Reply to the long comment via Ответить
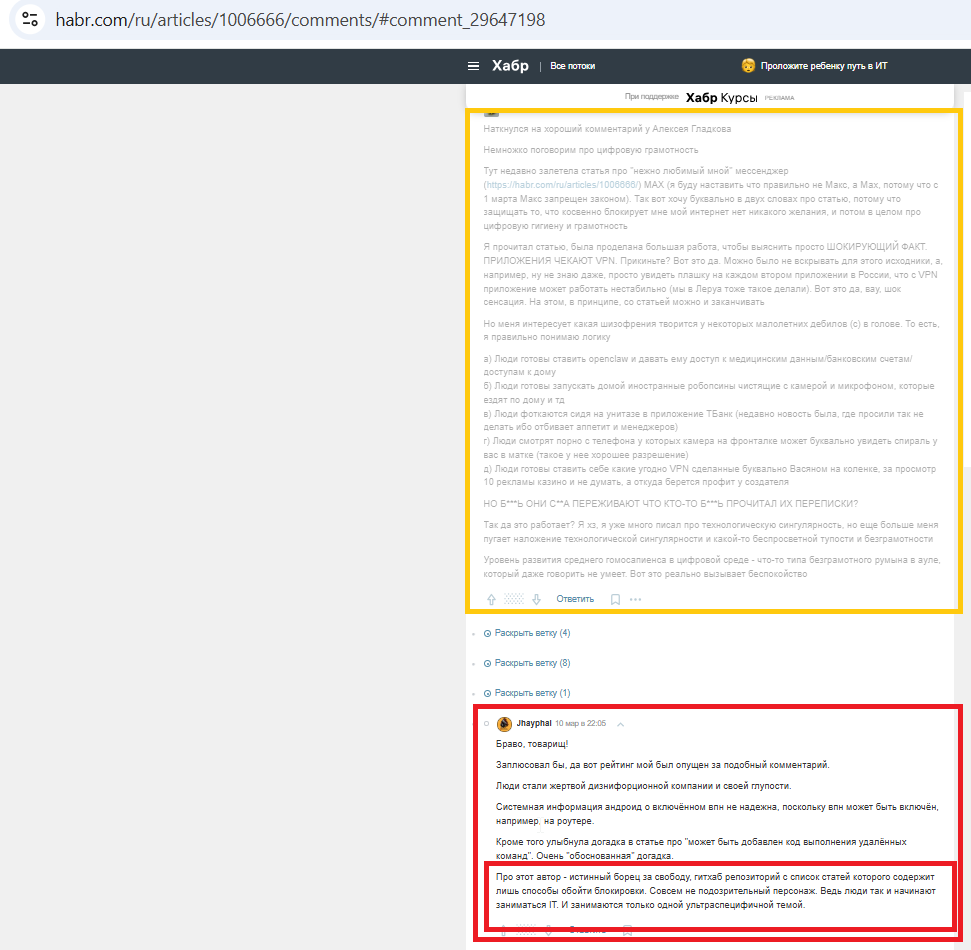 click(x=575, y=599)
